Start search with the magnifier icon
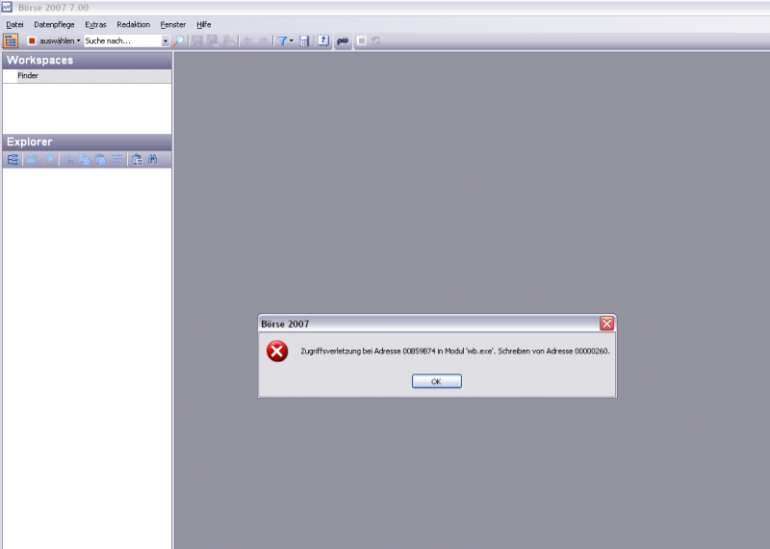This screenshot has width=770, height=549. click(178, 41)
